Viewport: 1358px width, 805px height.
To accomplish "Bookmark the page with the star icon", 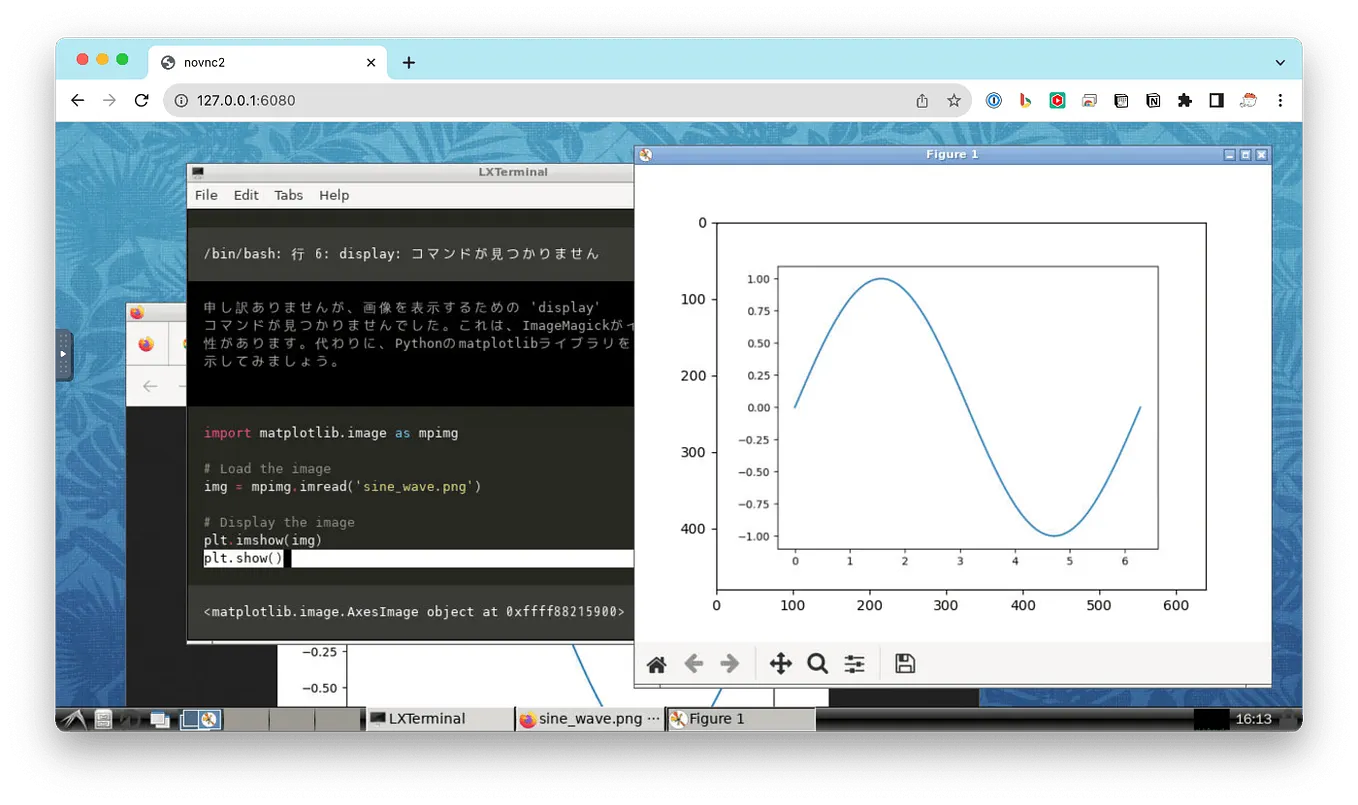I will pyautogui.click(x=954, y=100).
